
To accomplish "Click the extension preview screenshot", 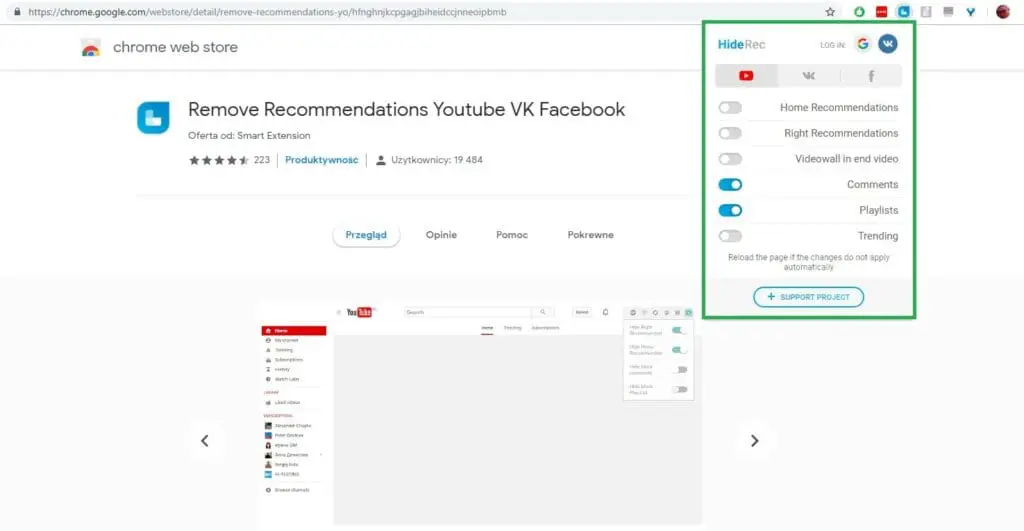I will click(480, 413).
